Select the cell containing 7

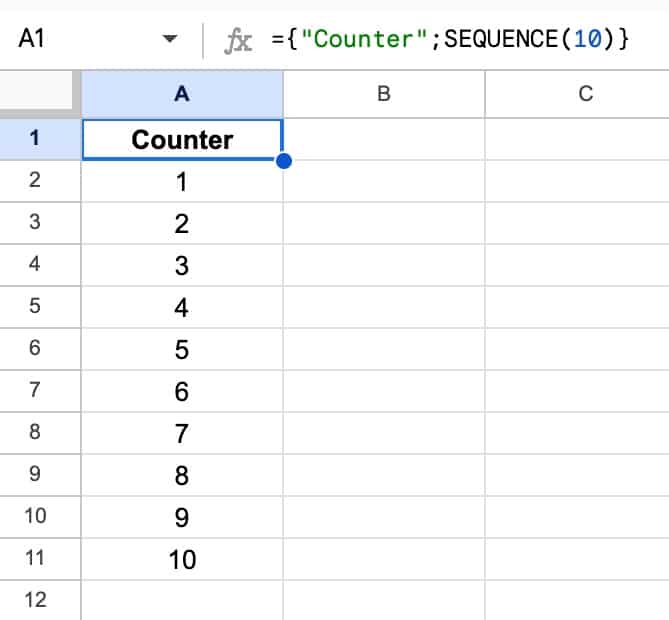tap(181, 433)
